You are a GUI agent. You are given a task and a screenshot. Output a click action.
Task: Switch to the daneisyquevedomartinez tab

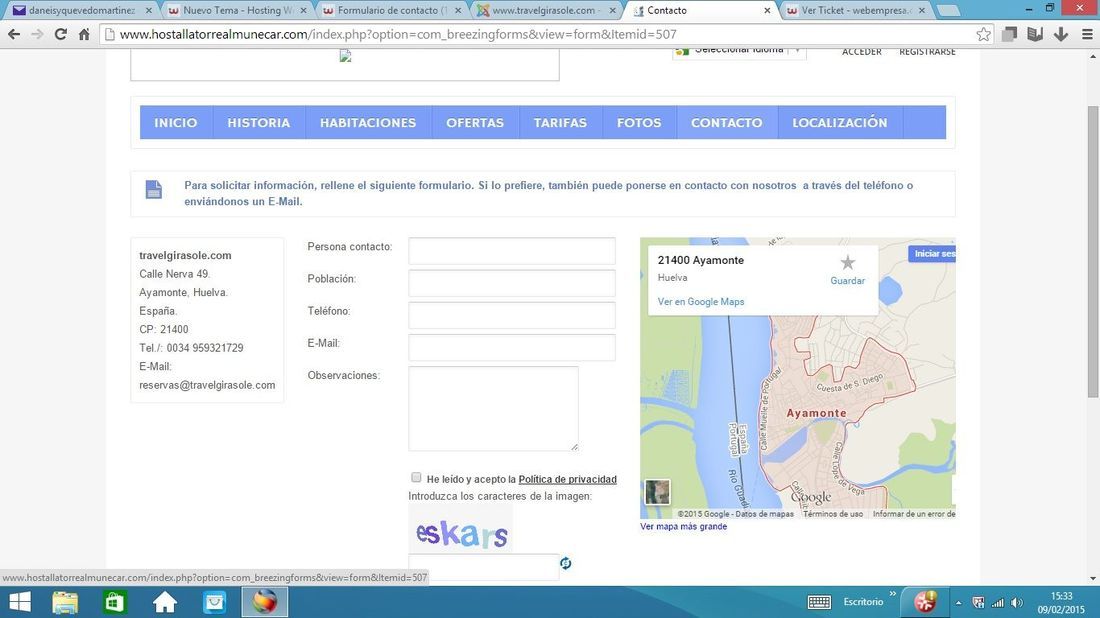tap(81, 11)
